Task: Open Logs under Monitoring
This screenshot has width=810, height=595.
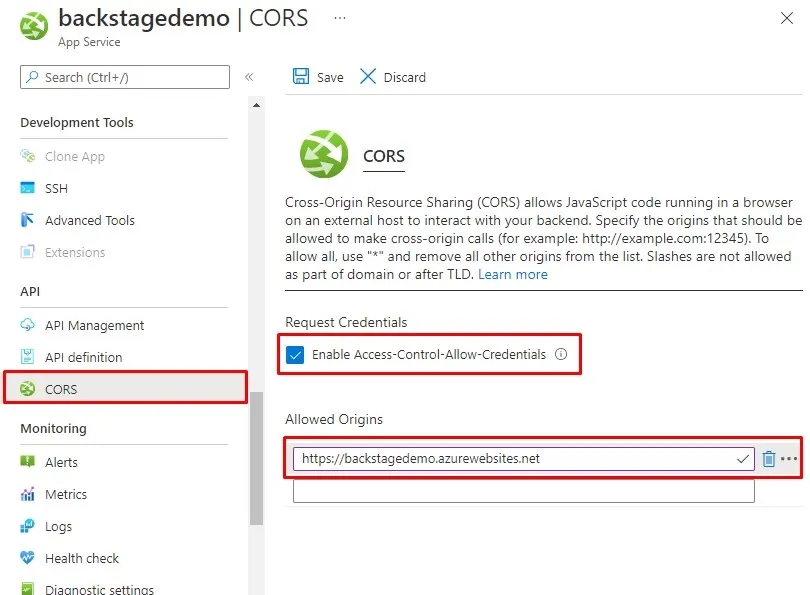Action: pos(58,527)
